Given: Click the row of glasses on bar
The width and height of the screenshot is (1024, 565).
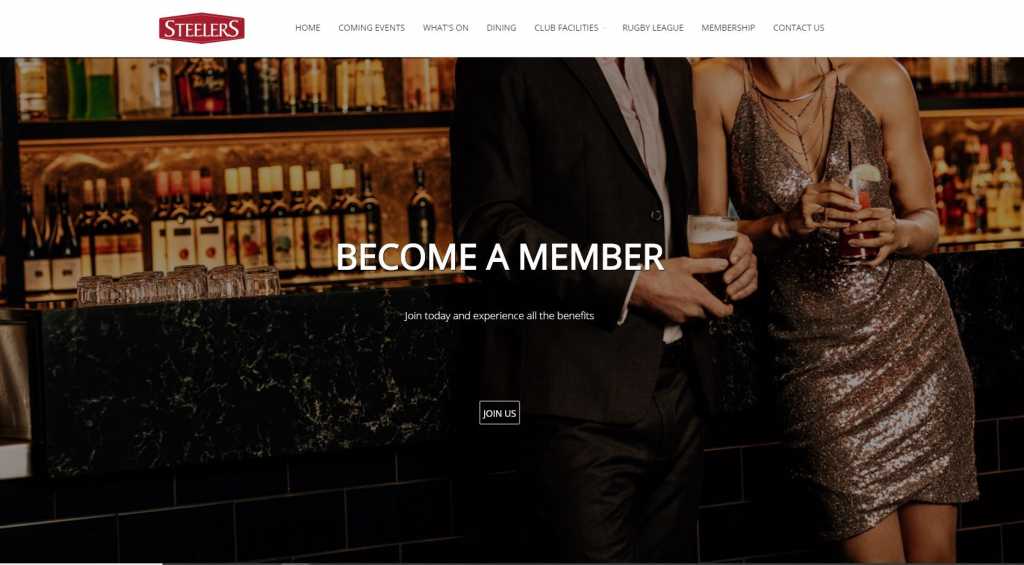Looking at the screenshot, I should 178,285.
